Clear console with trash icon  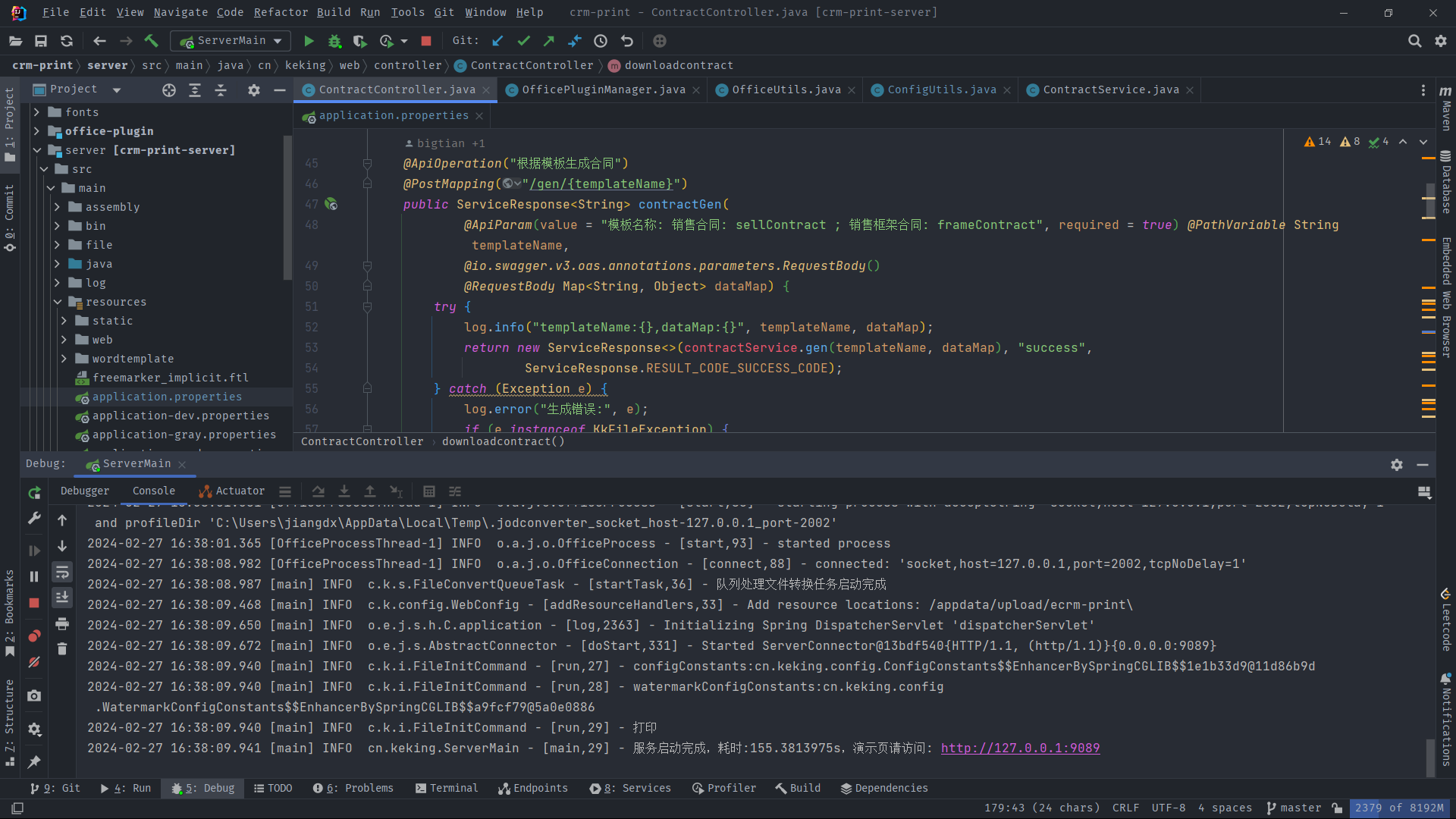[62, 649]
